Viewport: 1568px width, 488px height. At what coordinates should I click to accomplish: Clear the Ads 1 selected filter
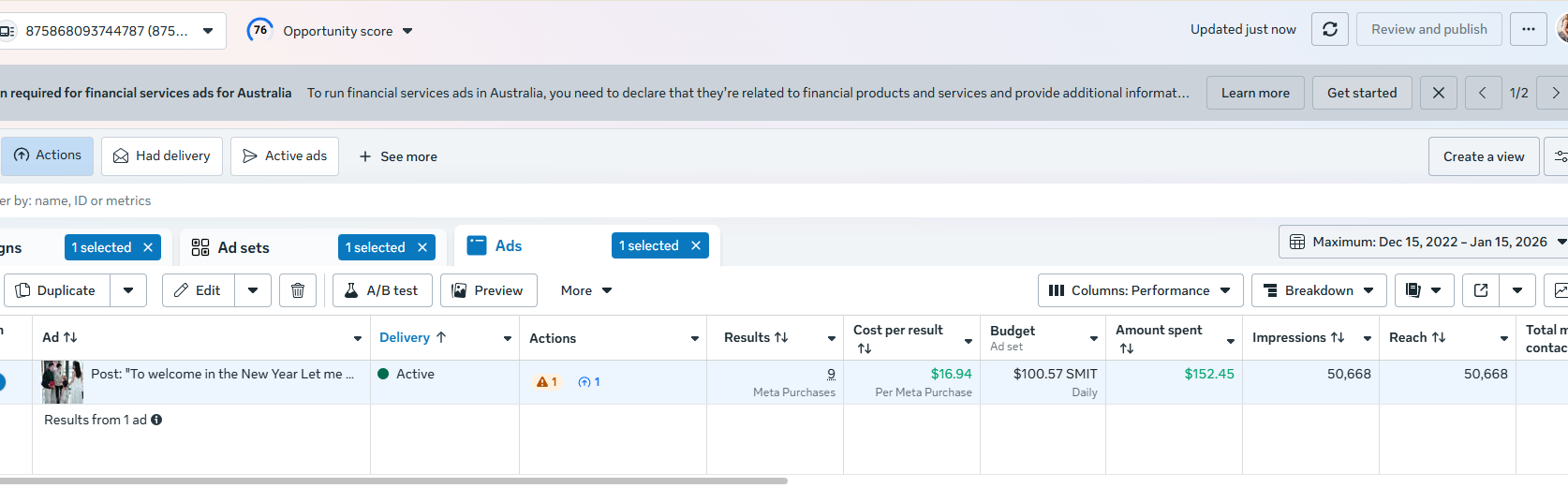696,245
